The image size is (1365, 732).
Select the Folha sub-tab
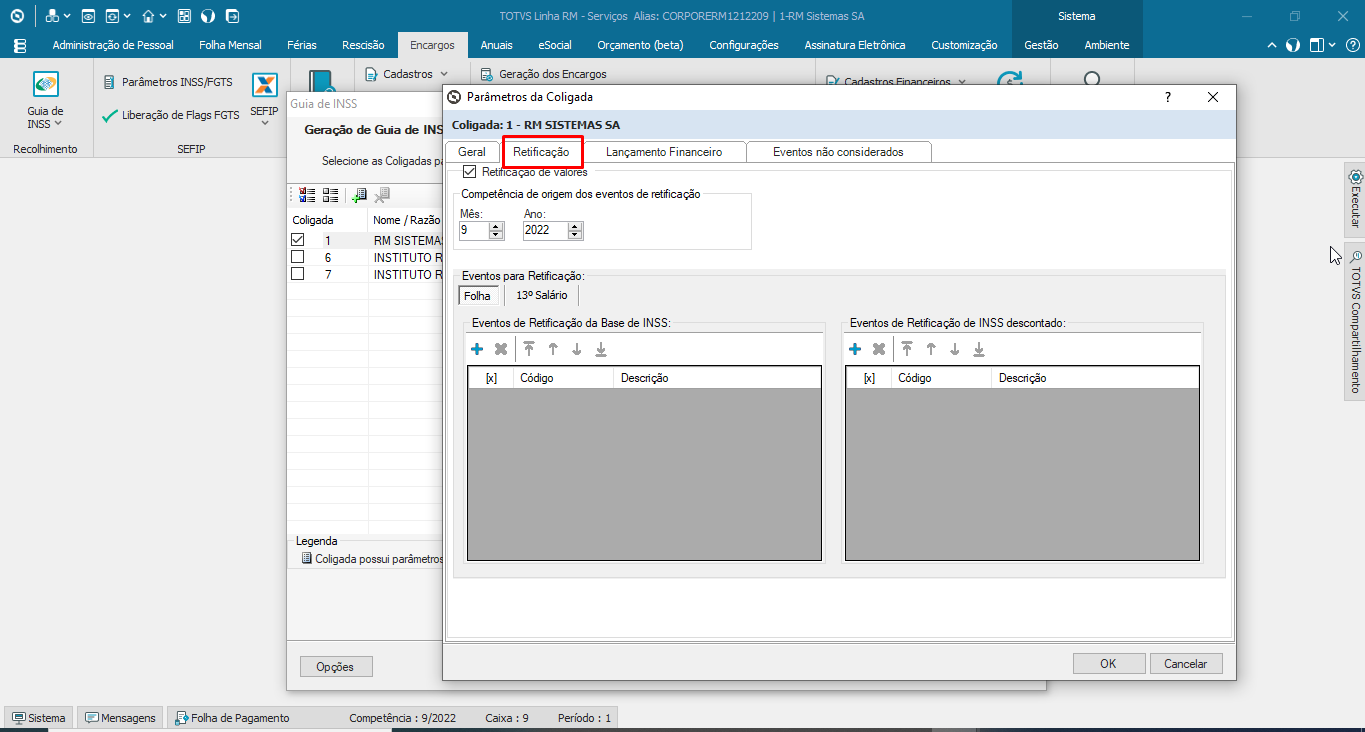point(478,296)
